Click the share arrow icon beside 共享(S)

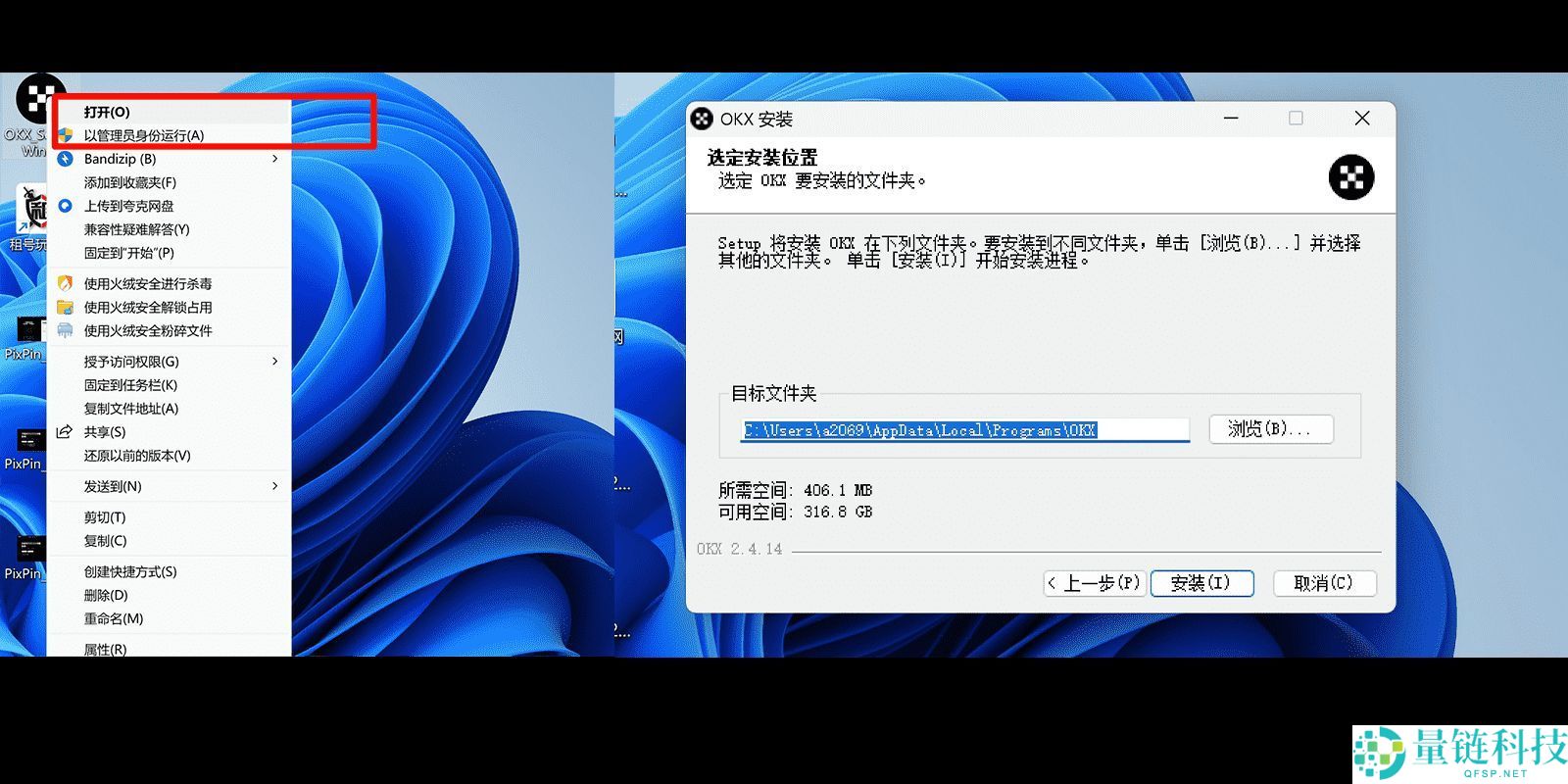[65, 432]
